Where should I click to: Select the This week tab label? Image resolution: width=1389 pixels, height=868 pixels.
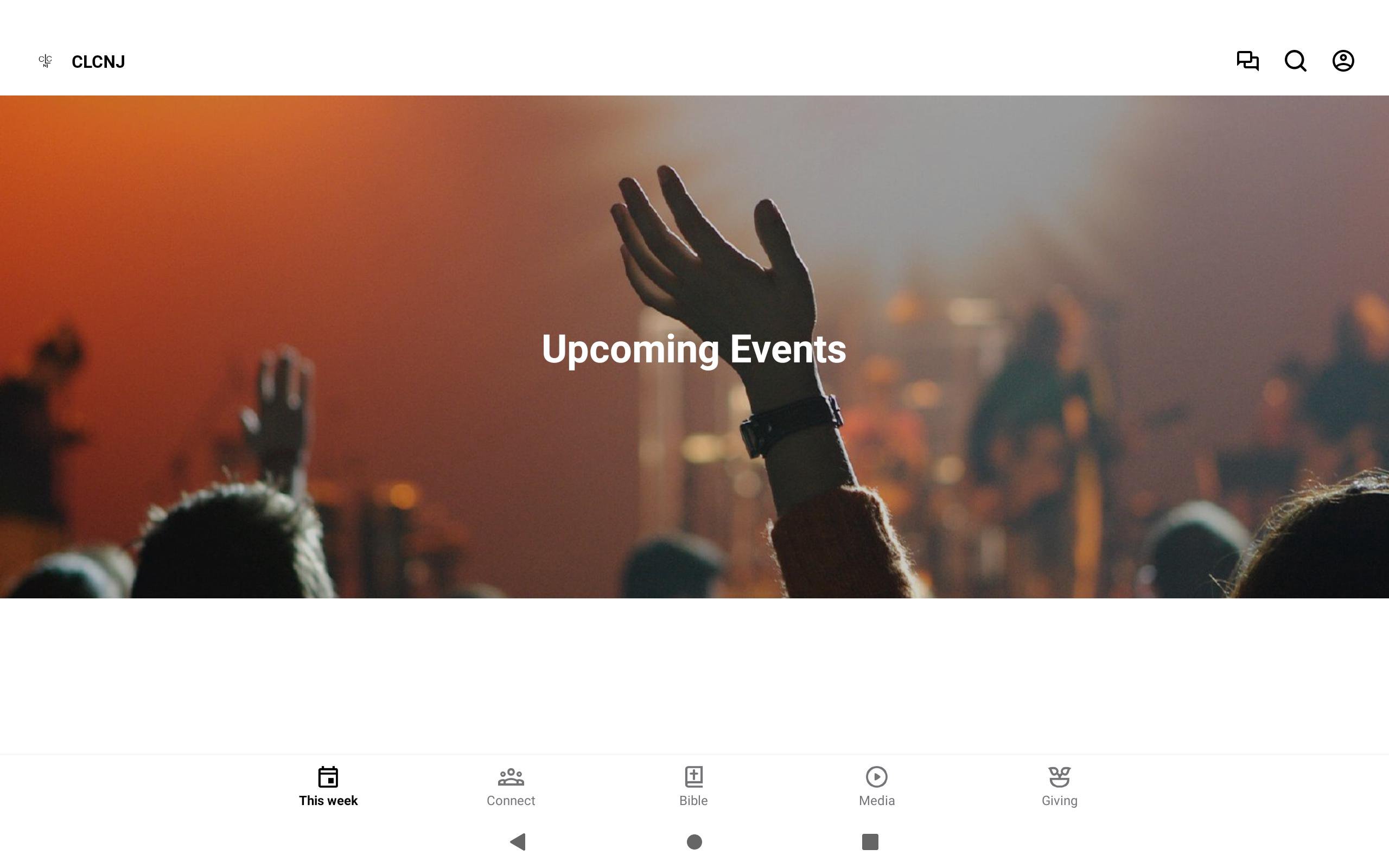(328, 800)
